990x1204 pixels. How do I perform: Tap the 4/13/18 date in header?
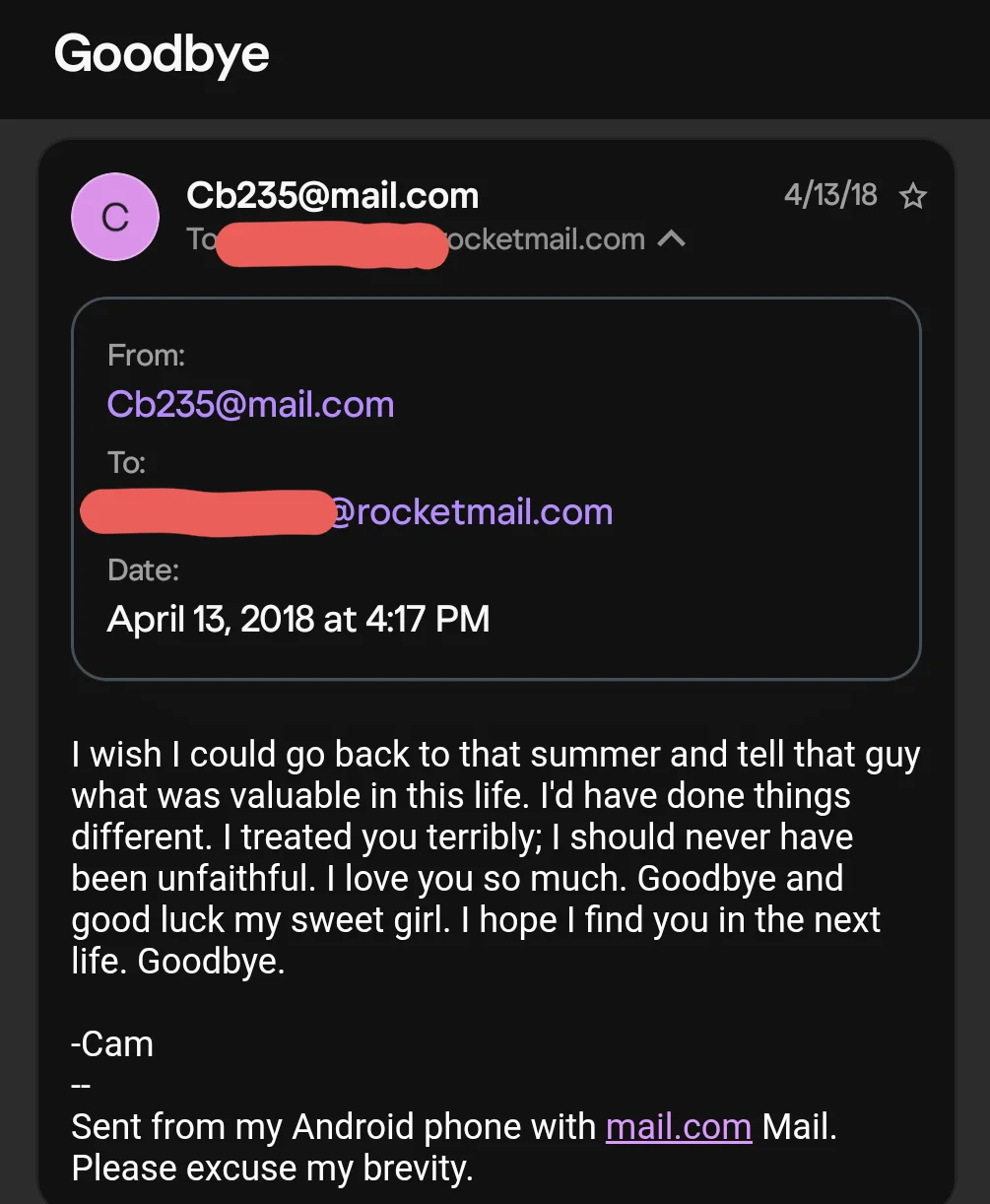(830, 195)
